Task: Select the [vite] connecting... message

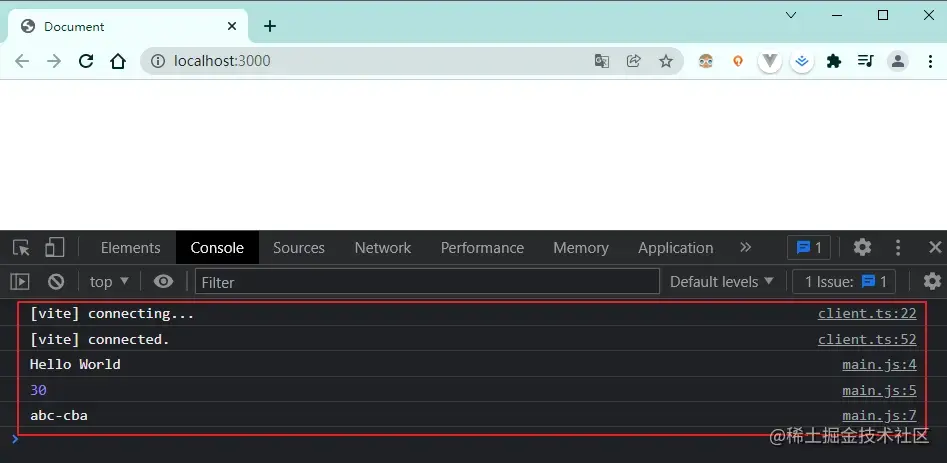Action: coord(112,313)
